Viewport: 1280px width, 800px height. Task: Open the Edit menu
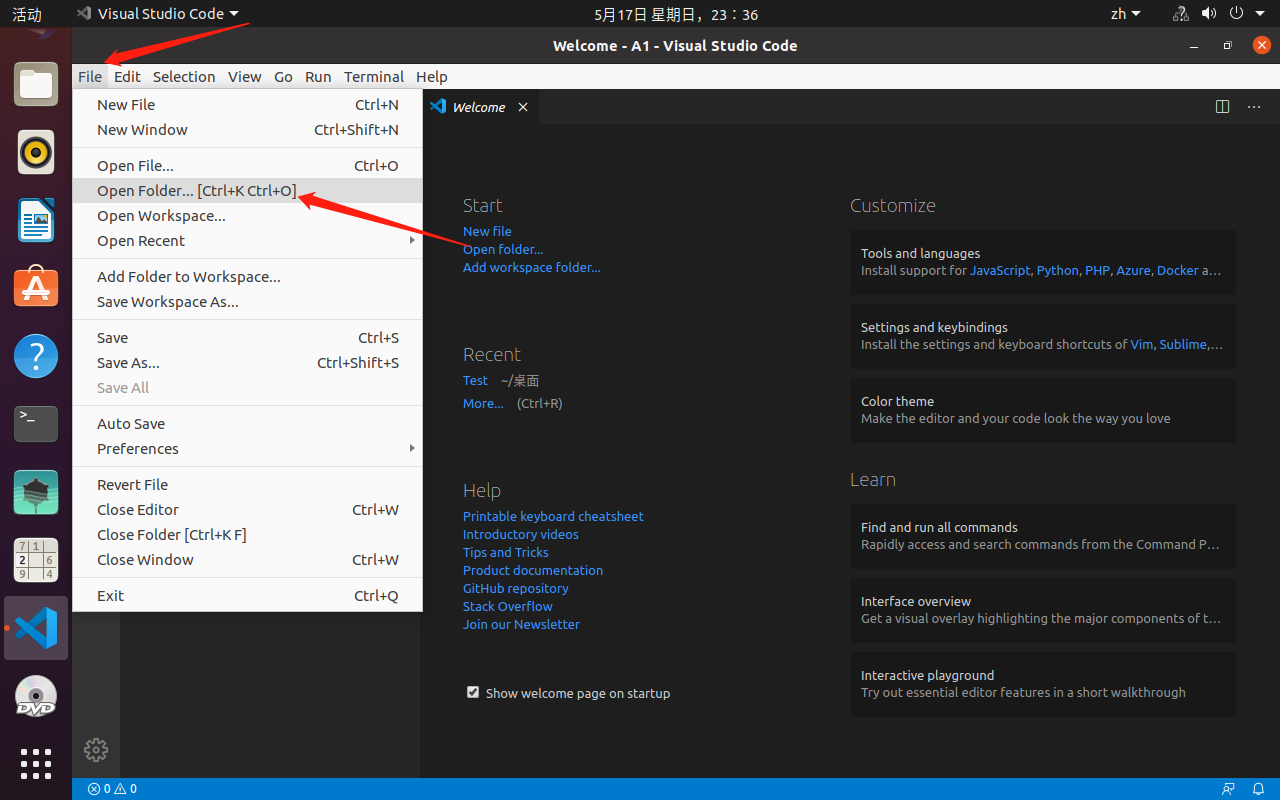[127, 77]
